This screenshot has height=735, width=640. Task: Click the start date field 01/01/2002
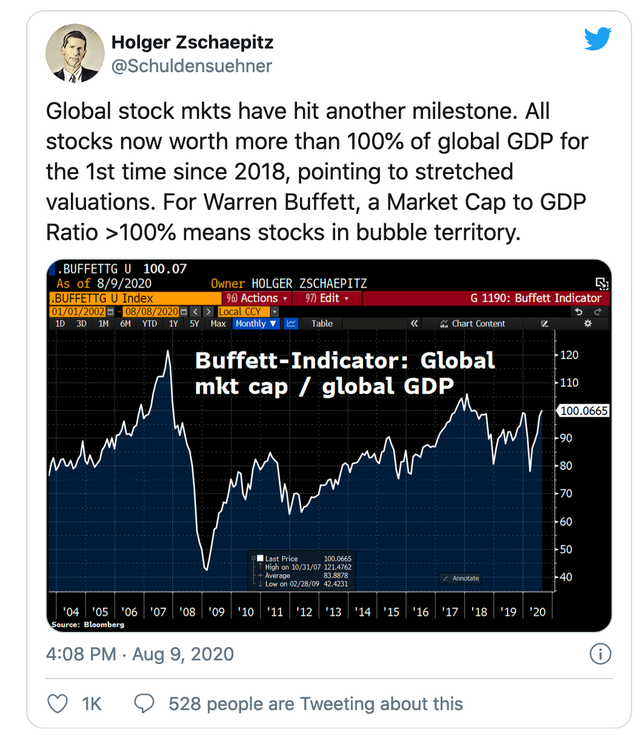(x=78, y=312)
